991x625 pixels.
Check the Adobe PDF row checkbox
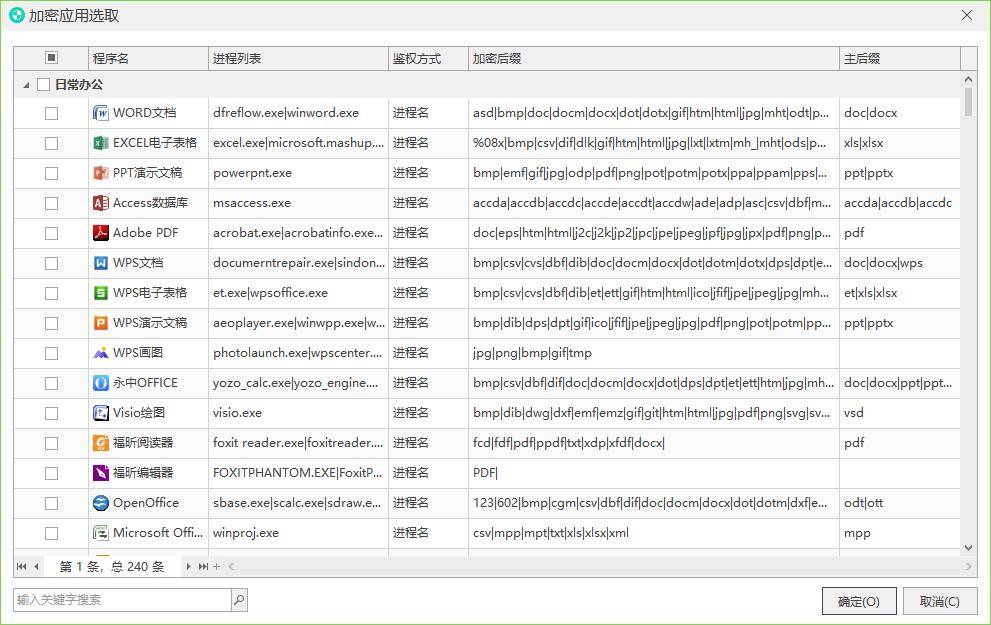pos(51,233)
